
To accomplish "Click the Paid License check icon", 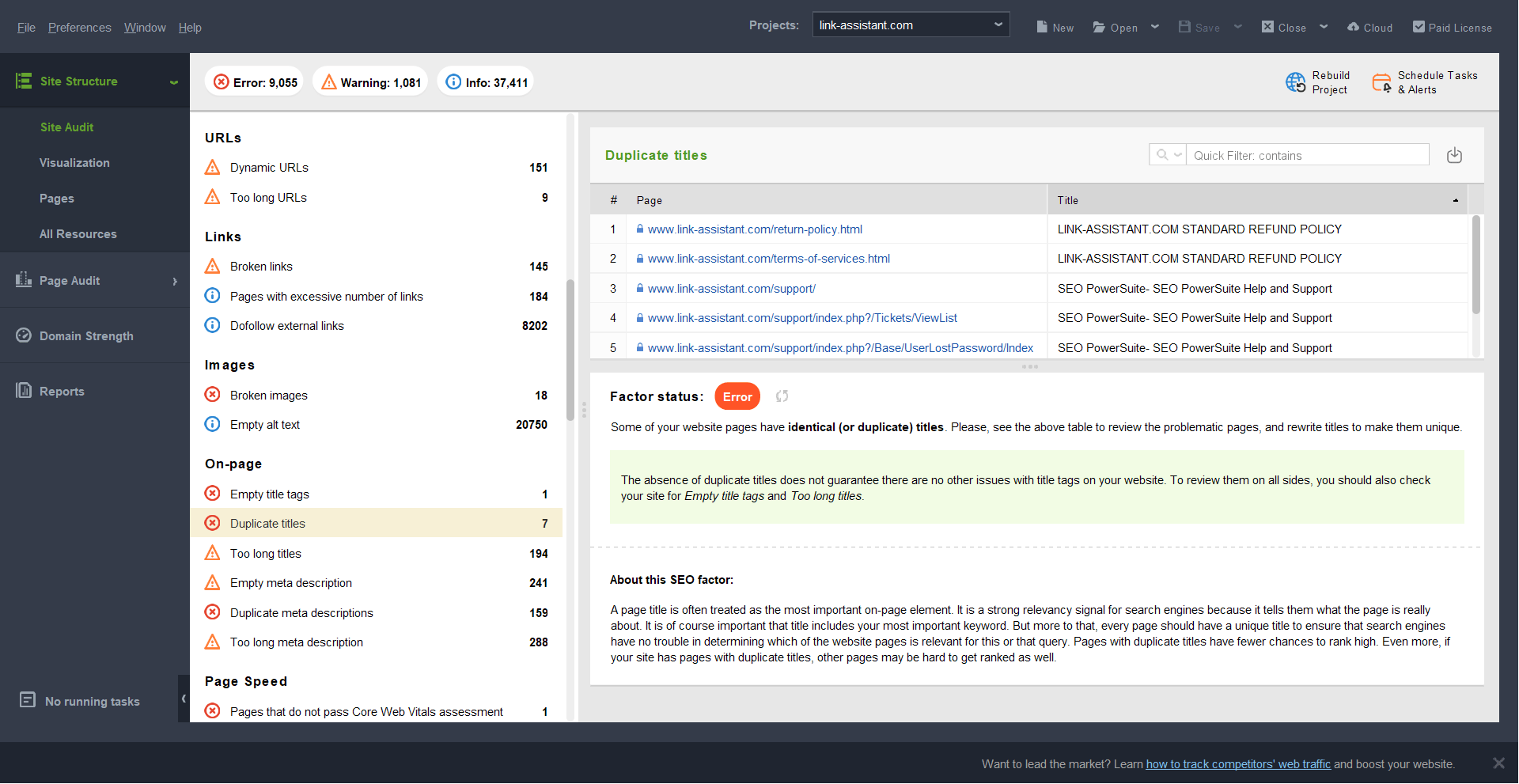I will [1419, 27].
